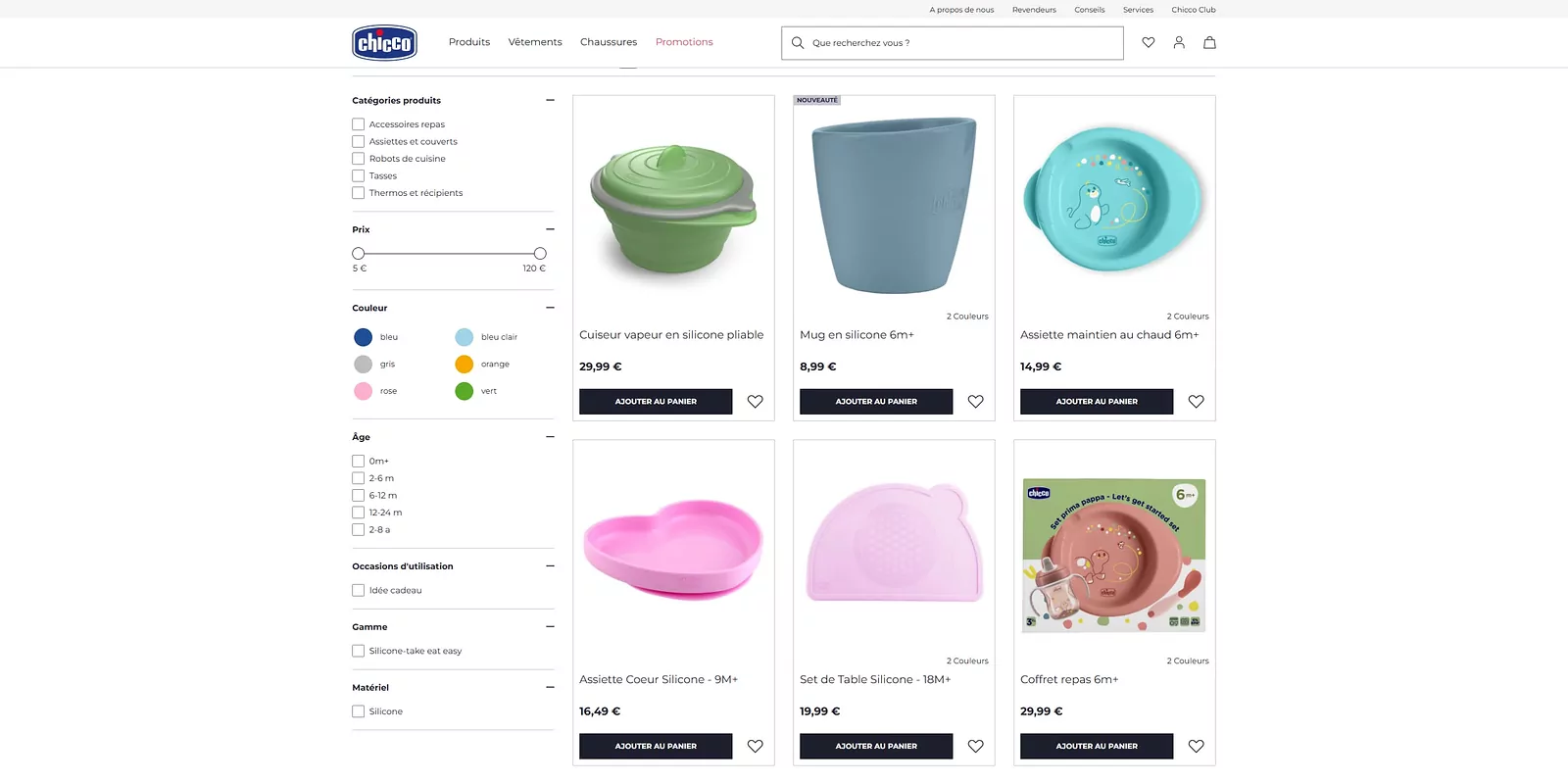Viewport: 1568px width, 783px height.
Task: Tick the Tasses checkbox
Action: click(359, 175)
